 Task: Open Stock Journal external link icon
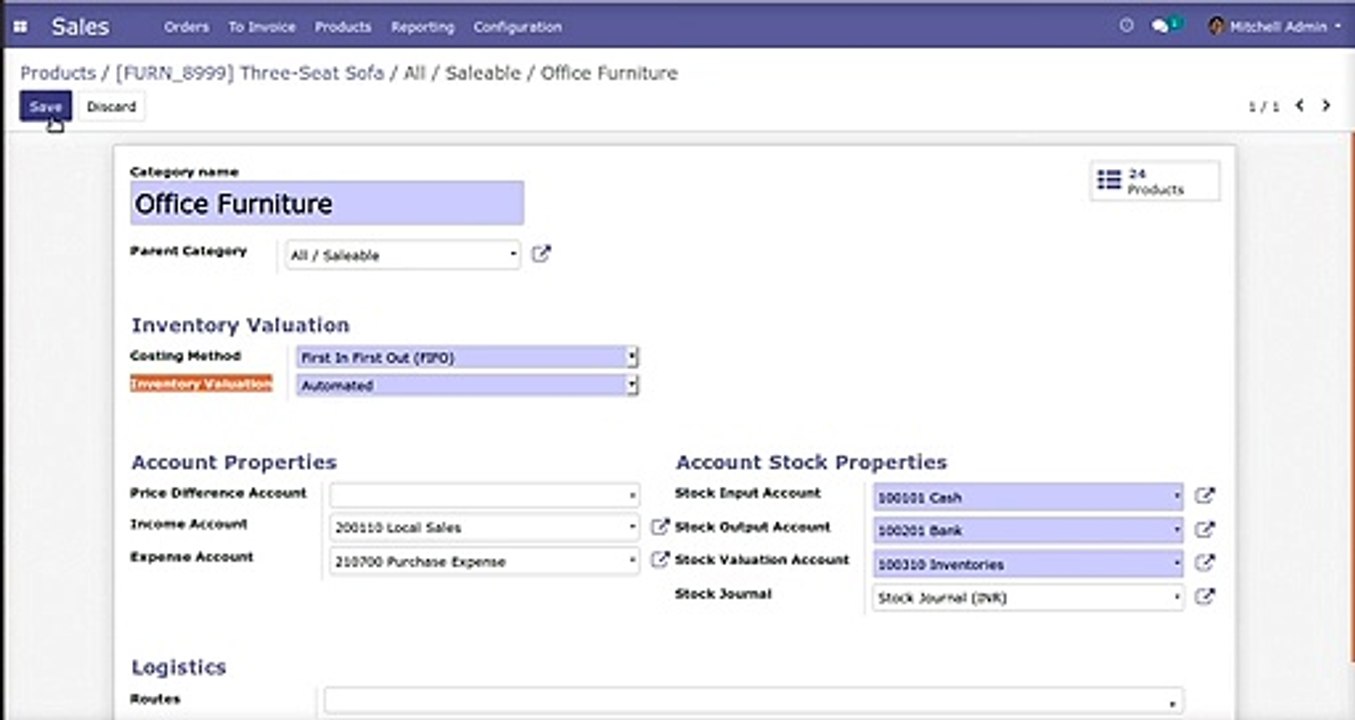pos(1205,597)
